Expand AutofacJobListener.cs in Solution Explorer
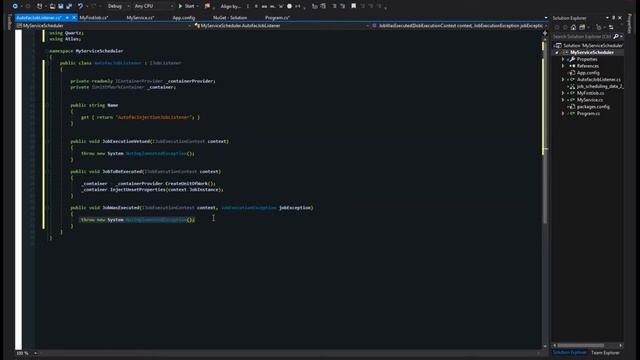The image size is (640, 360). point(563,80)
